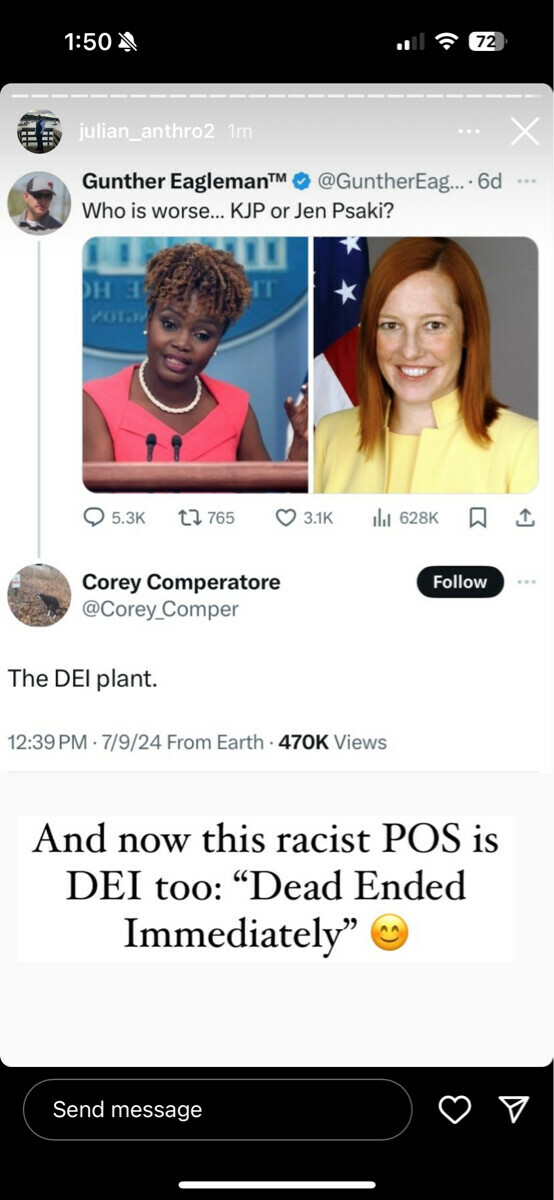Screen dimensions: 554x1200
Task: Tap Gunther Eagleman verified badge
Action: 301,182
